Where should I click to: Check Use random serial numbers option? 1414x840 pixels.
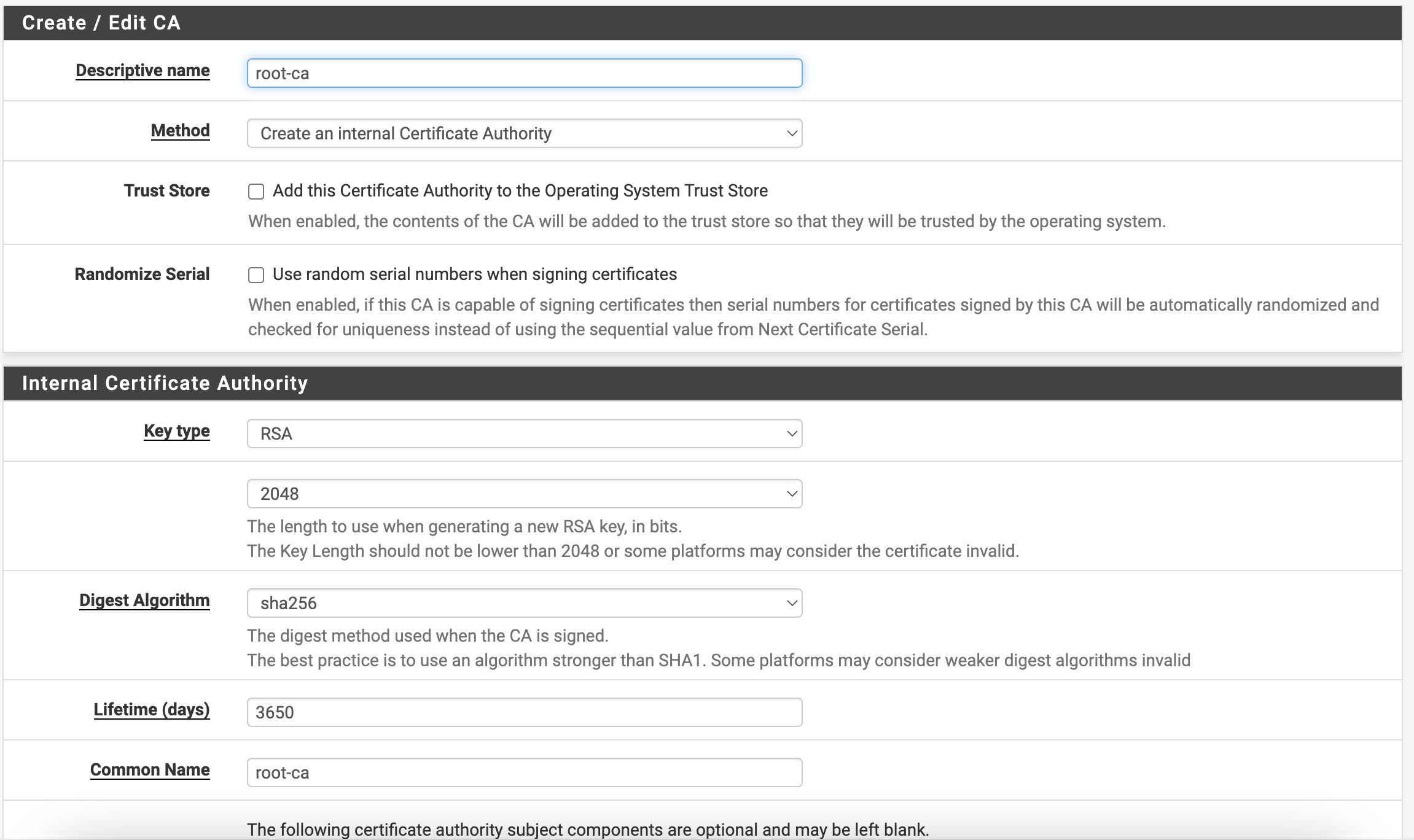pyautogui.click(x=256, y=275)
